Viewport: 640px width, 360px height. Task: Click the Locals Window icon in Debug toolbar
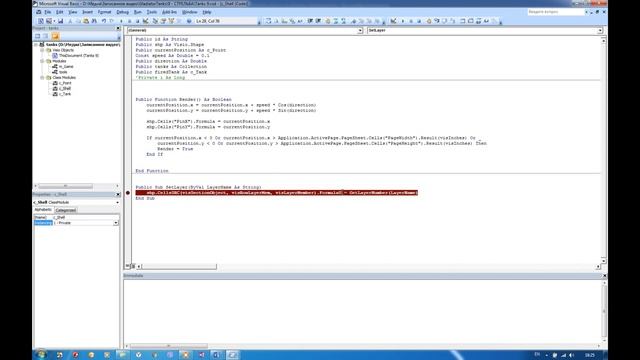click(462, 21)
